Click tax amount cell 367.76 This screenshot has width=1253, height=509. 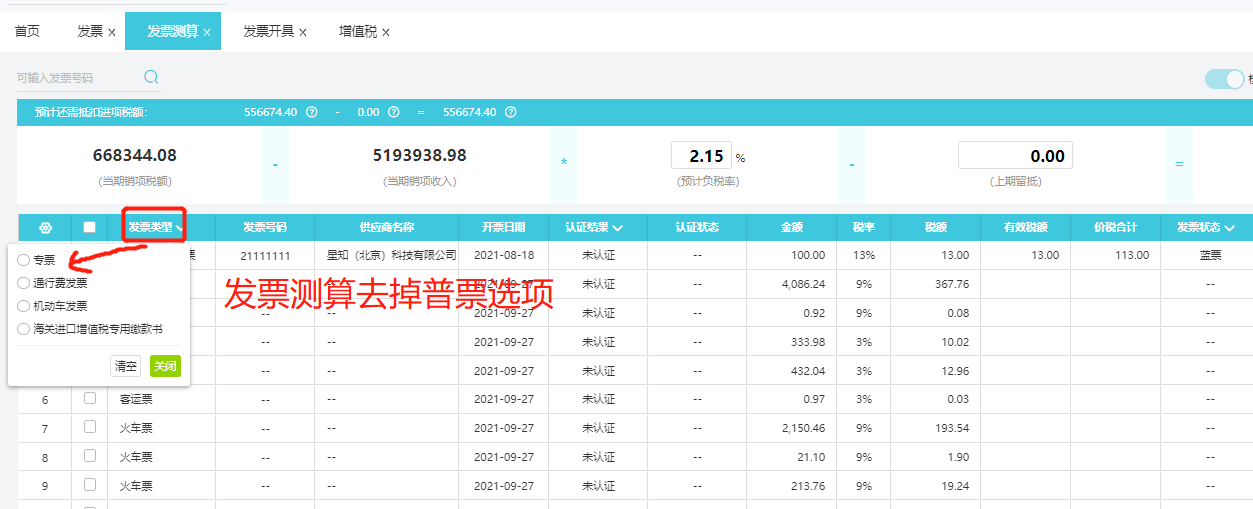point(935,284)
